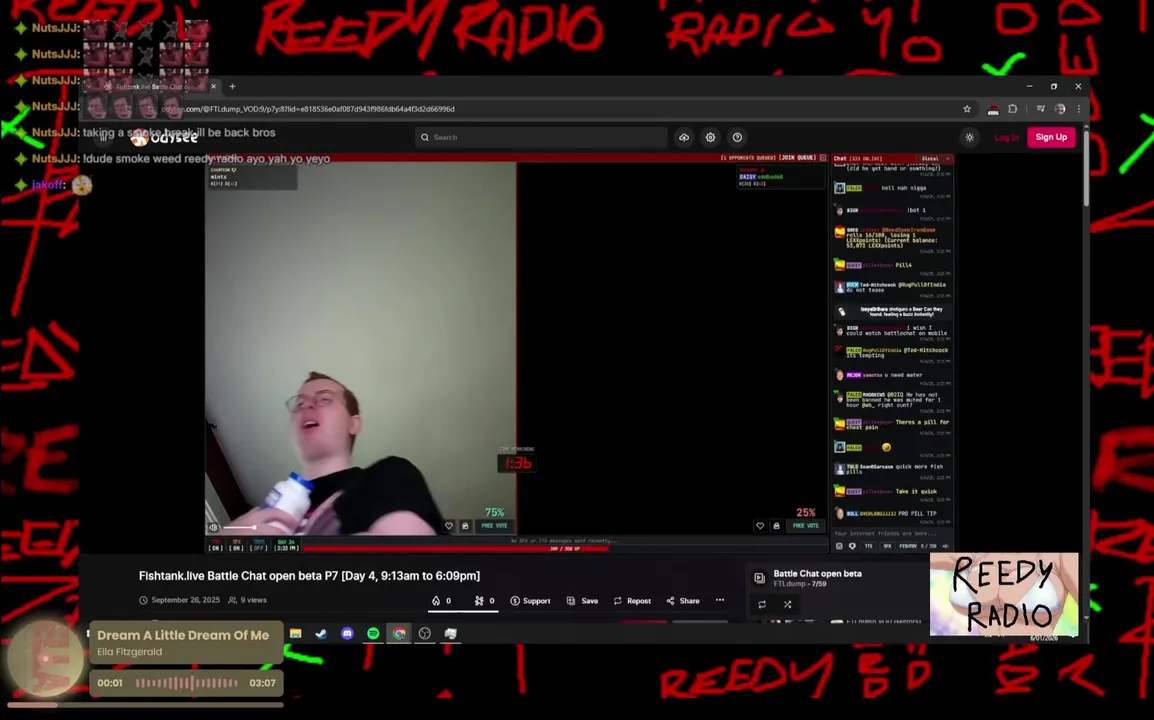The width and height of the screenshot is (1154, 720).
Task: Open Chrome profile avatar
Action: tap(1060, 109)
